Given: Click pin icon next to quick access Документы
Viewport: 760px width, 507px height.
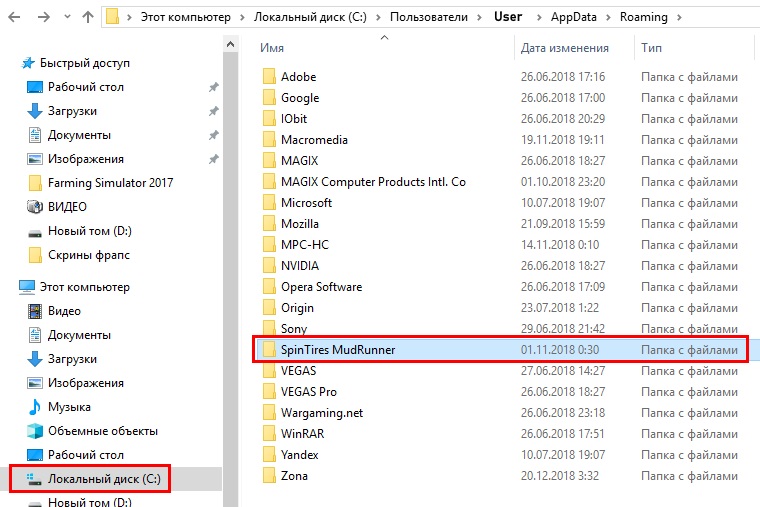Looking at the screenshot, I should 214,135.
